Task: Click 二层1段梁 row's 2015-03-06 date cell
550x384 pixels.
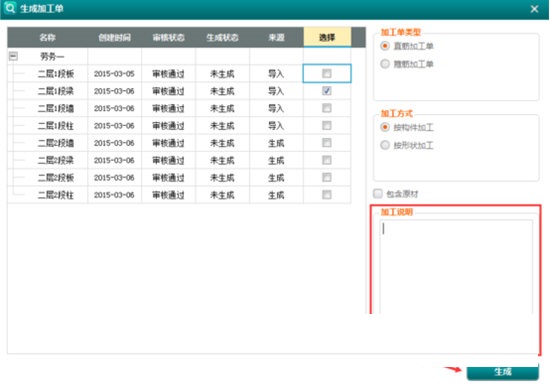Action: 114,91
